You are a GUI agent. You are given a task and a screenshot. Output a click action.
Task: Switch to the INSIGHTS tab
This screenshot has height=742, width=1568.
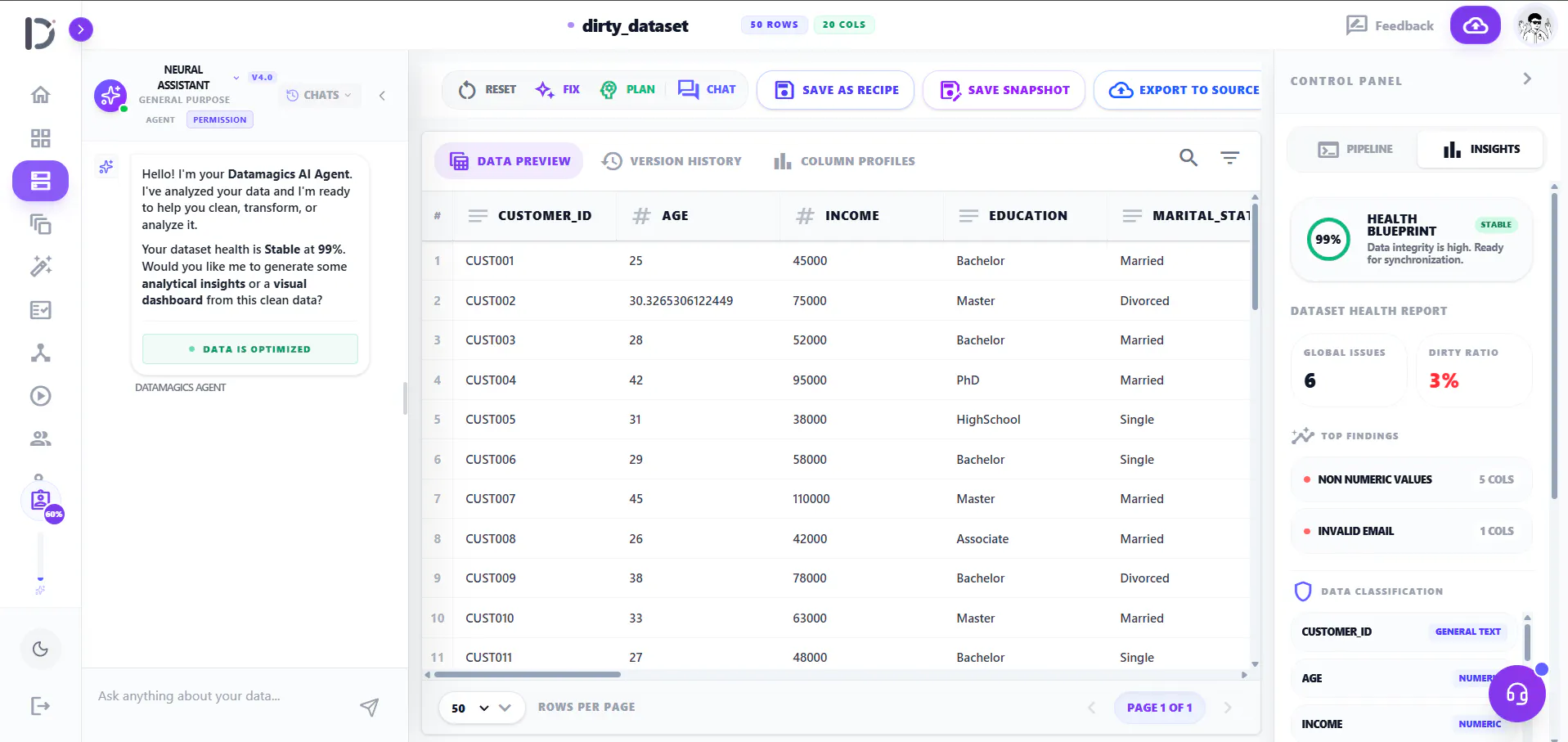pyautogui.click(x=1481, y=149)
